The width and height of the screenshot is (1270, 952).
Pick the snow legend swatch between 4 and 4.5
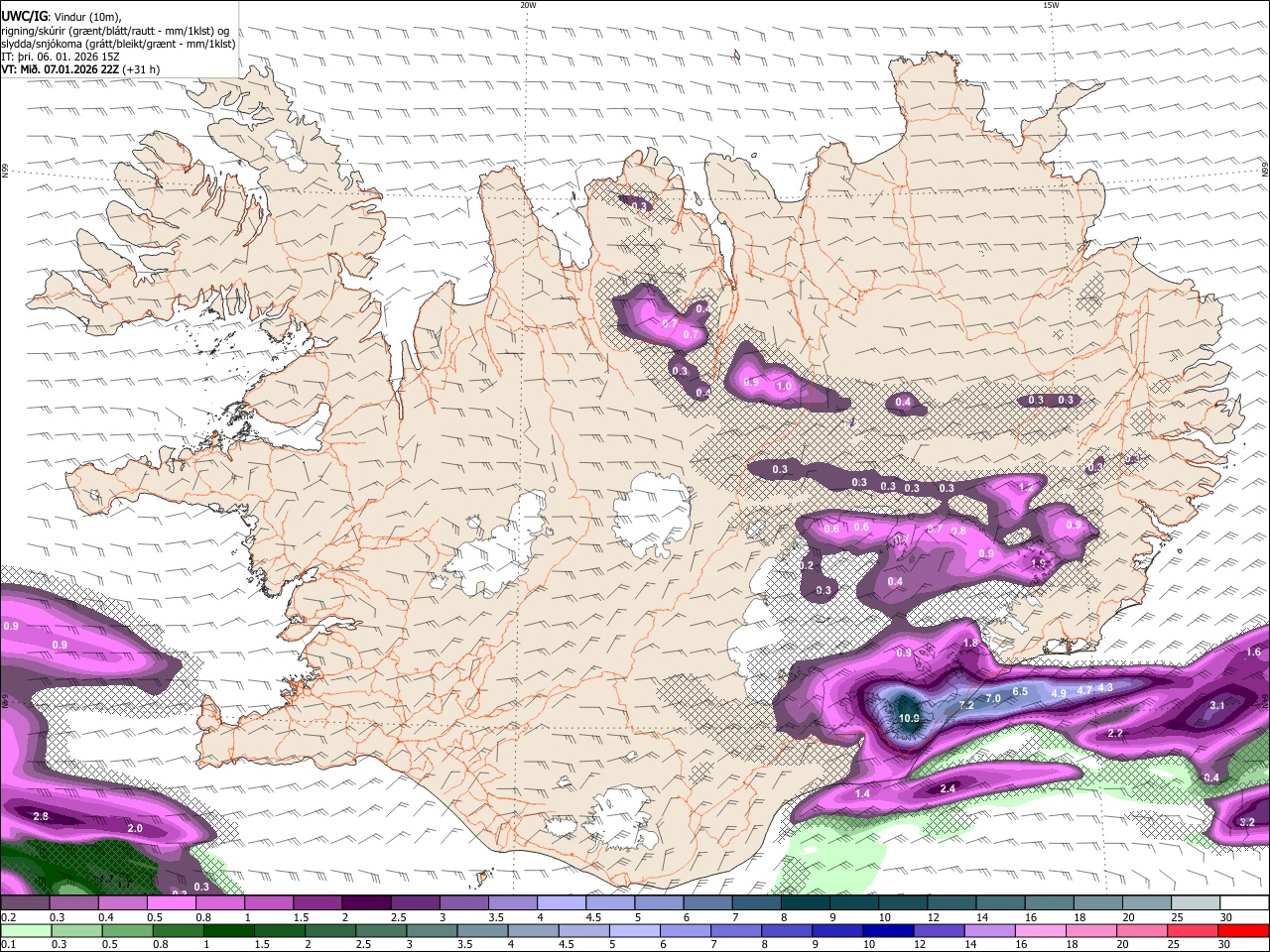(561, 903)
